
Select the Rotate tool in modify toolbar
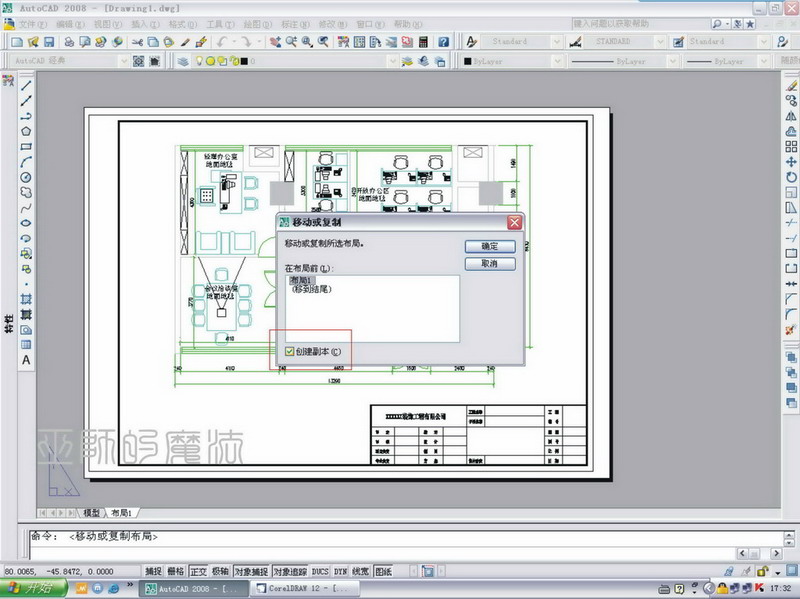[x=791, y=178]
